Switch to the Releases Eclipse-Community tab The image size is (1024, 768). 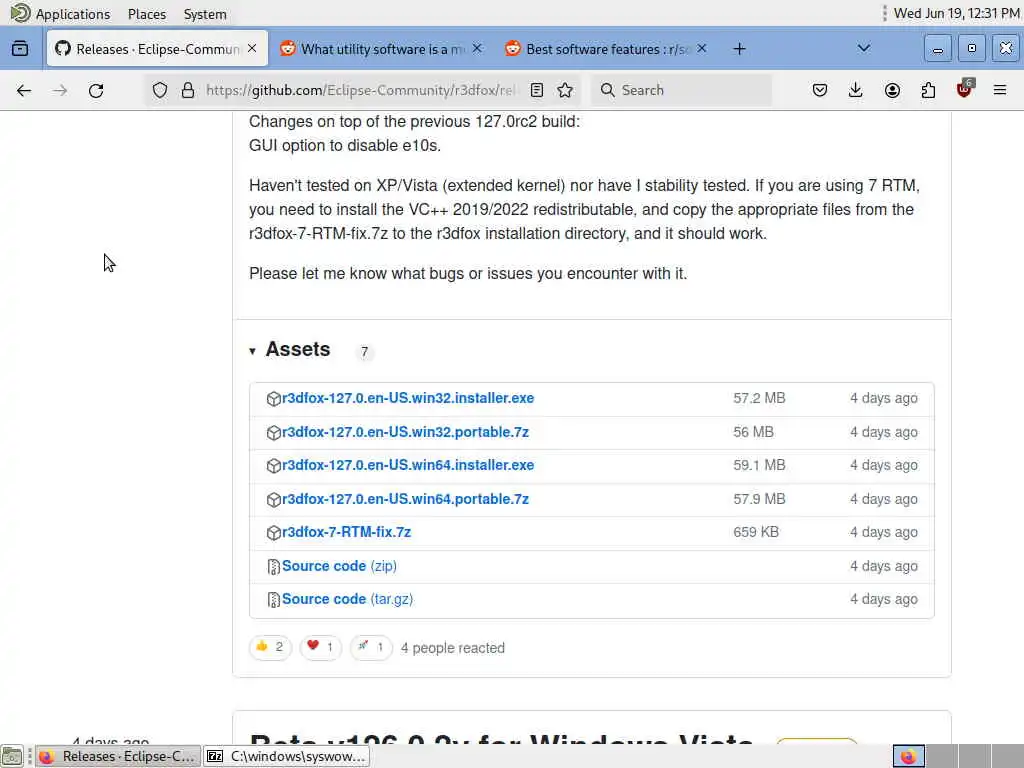157,48
